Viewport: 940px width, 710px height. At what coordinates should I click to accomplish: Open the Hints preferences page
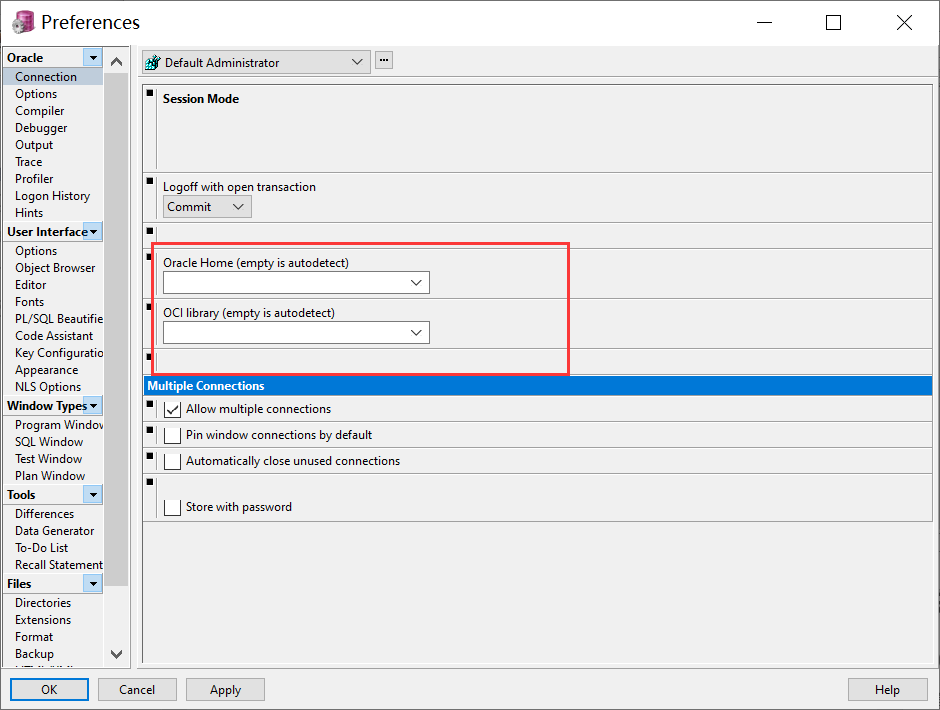[29, 213]
